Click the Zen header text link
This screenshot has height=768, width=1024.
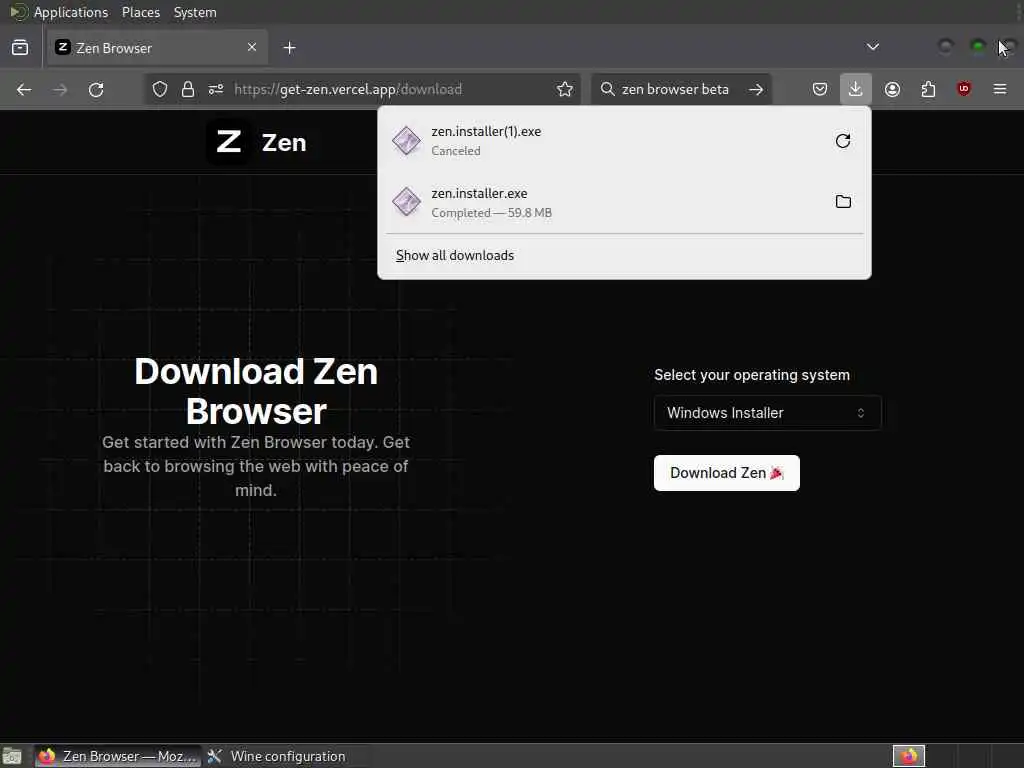point(283,142)
